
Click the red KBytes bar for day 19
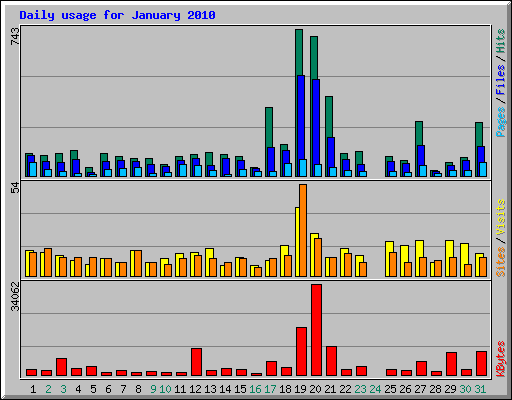pos(301,352)
